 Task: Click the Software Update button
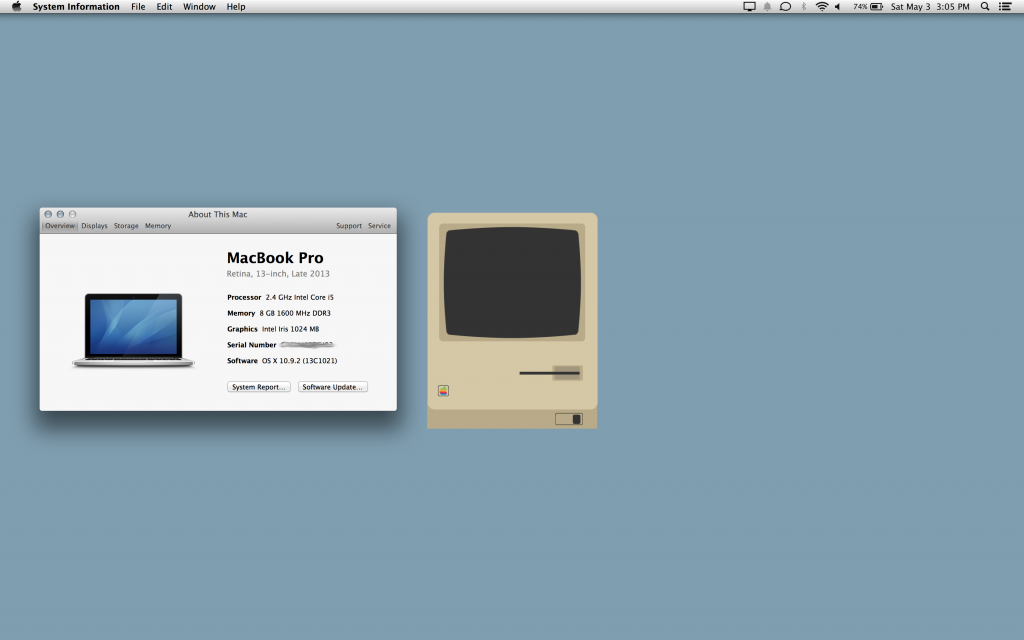[x=333, y=387]
